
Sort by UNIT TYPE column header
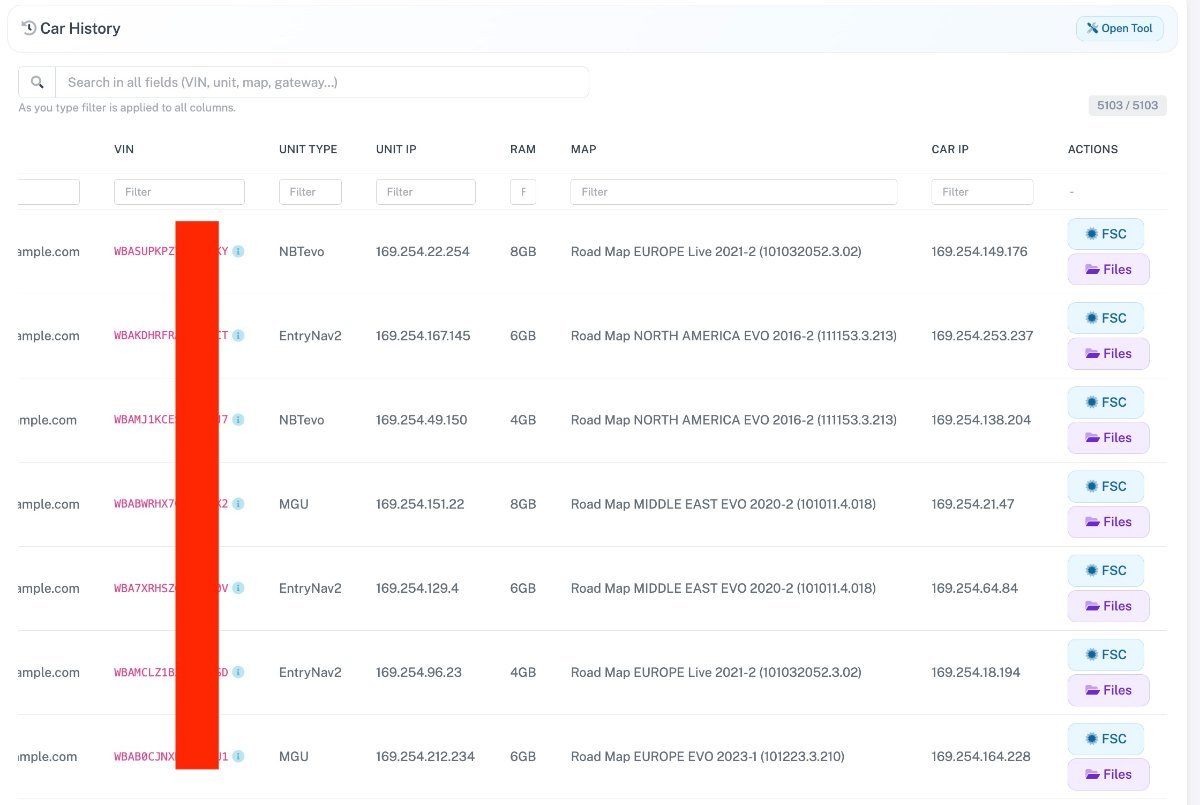click(308, 149)
